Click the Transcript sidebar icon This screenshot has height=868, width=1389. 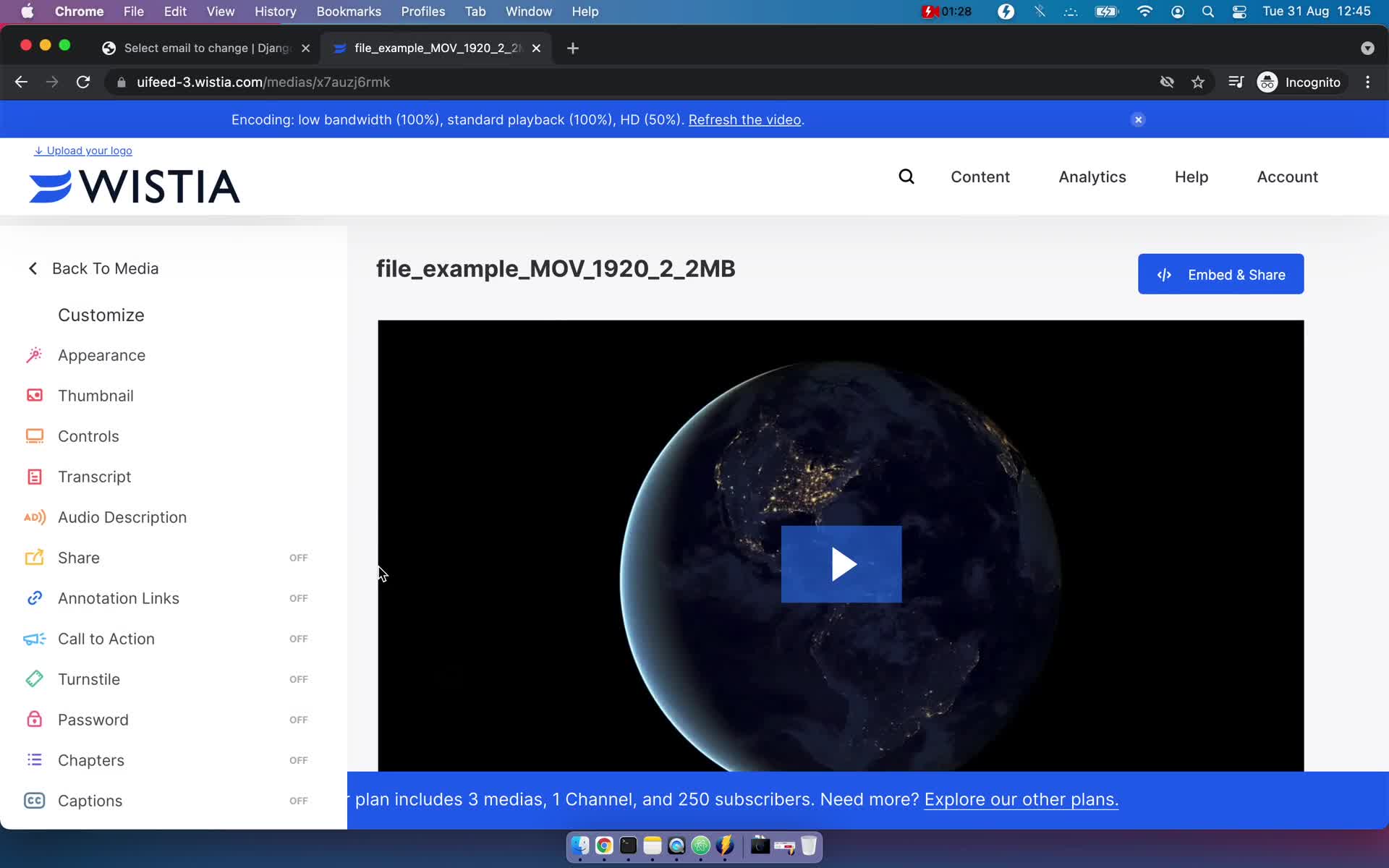[x=33, y=476]
